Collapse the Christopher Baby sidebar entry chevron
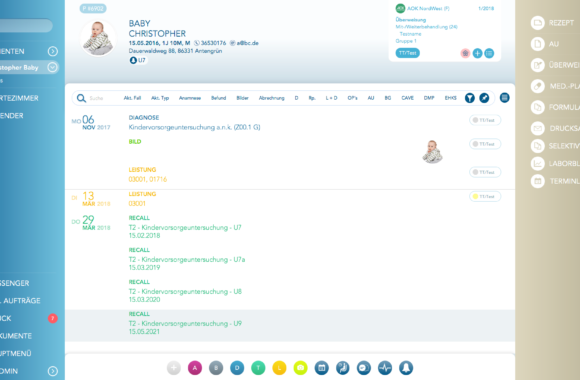Image resolution: width=580 pixels, height=380 pixels. click(53, 67)
